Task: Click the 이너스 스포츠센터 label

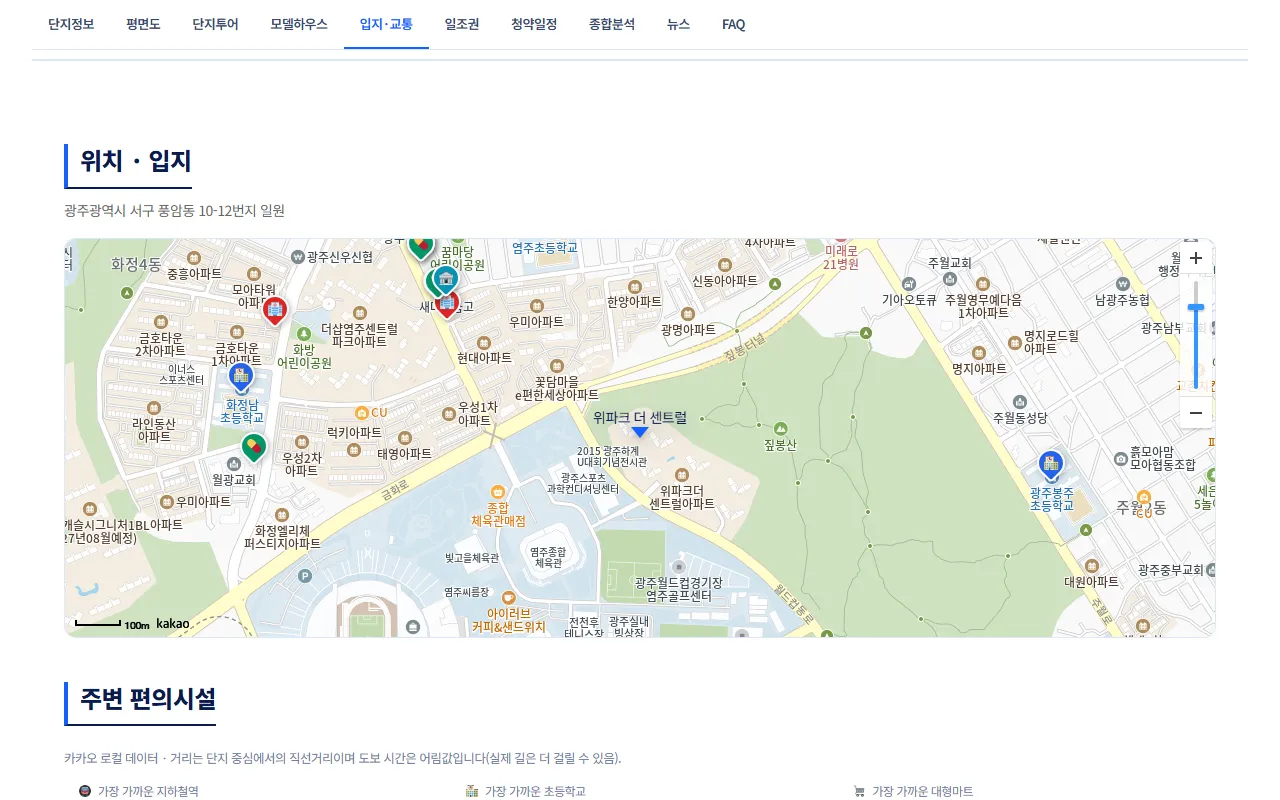Action: point(182,374)
